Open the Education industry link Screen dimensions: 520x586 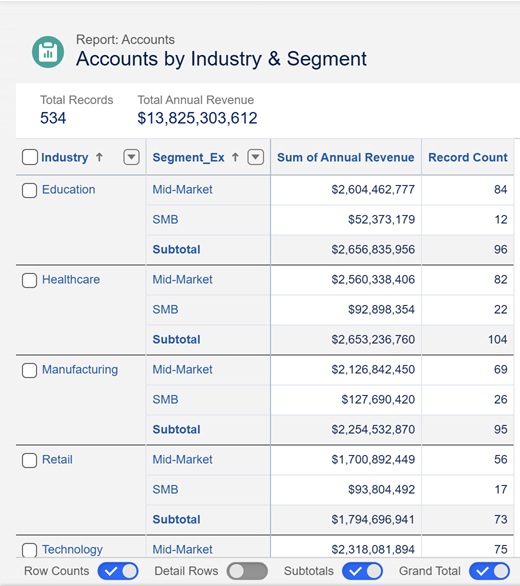(68, 189)
